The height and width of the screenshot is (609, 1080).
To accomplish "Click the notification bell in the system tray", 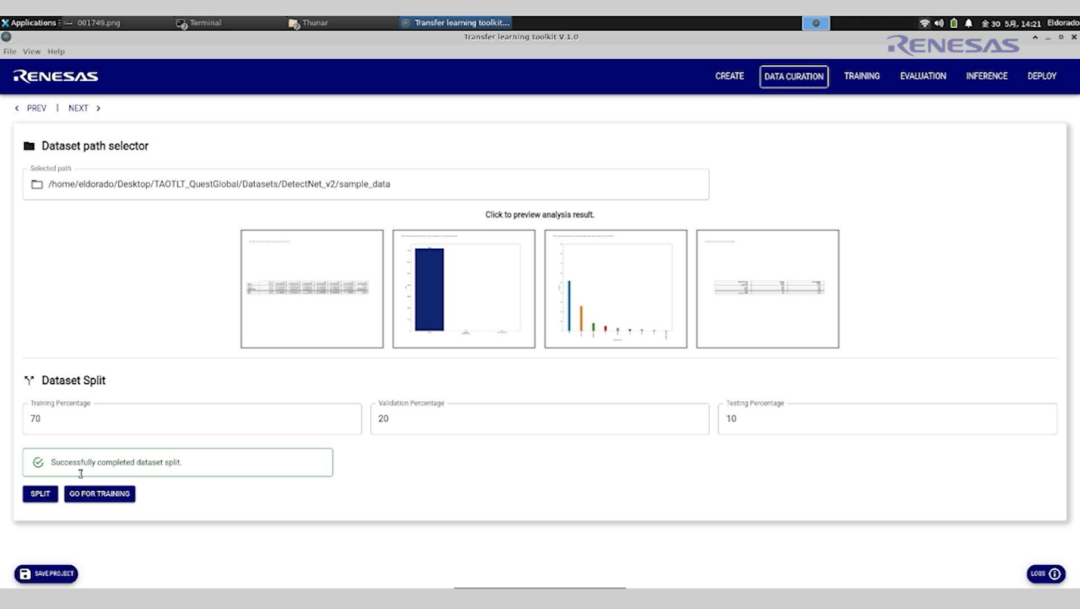I will [968, 23].
